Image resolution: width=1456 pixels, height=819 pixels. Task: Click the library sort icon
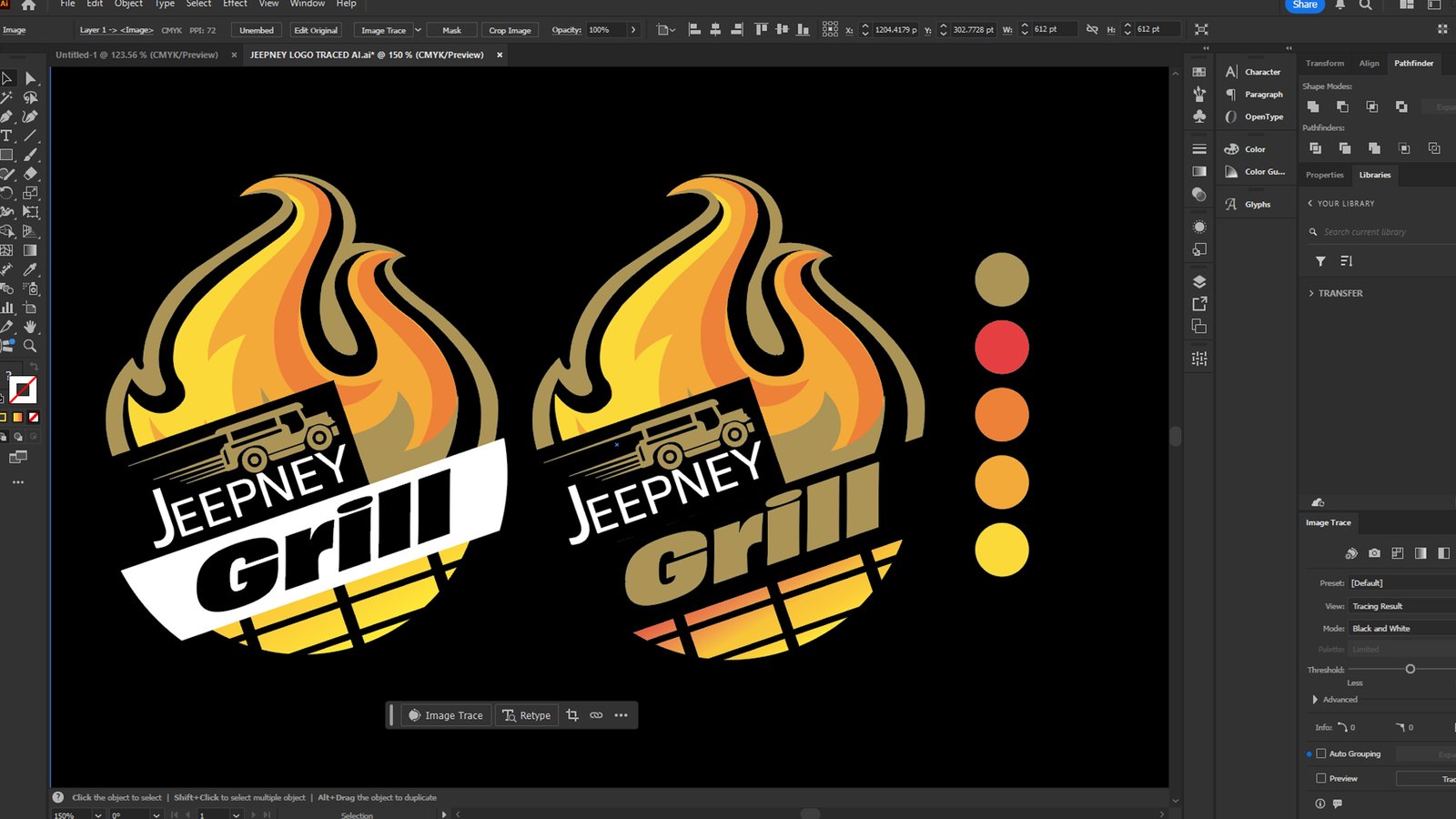click(x=1347, y=261)
